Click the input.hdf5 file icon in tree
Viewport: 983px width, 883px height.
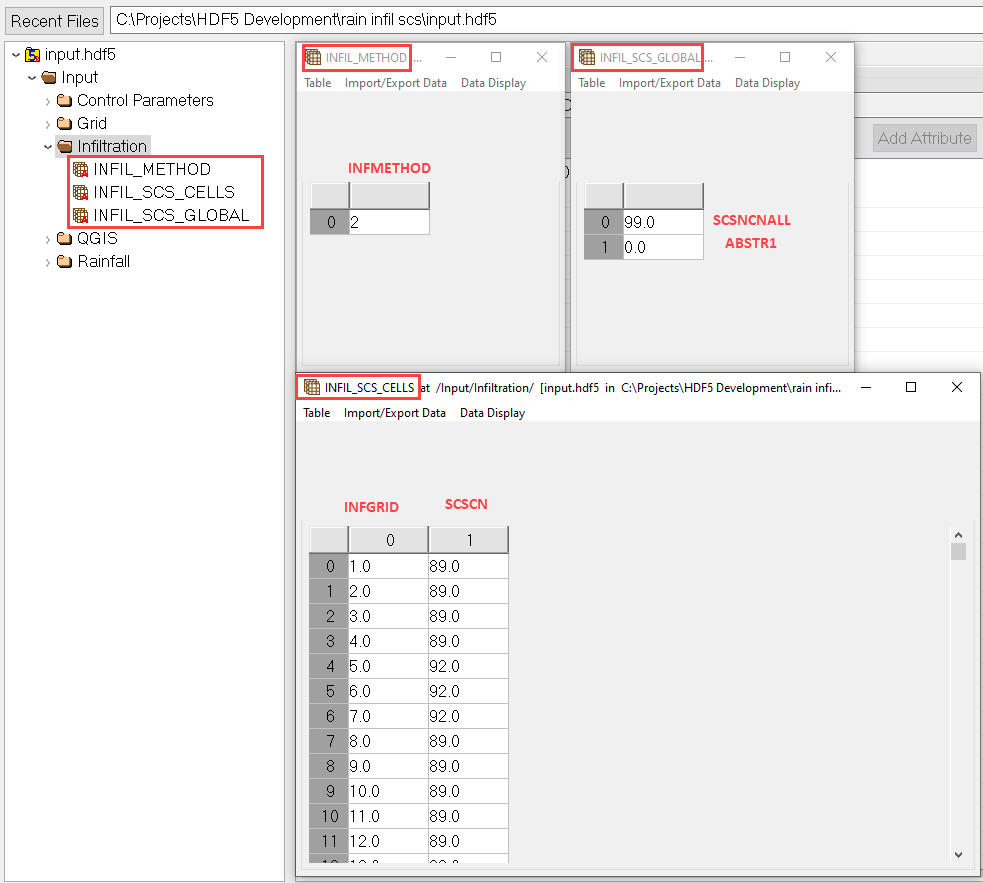coord(33,54)
